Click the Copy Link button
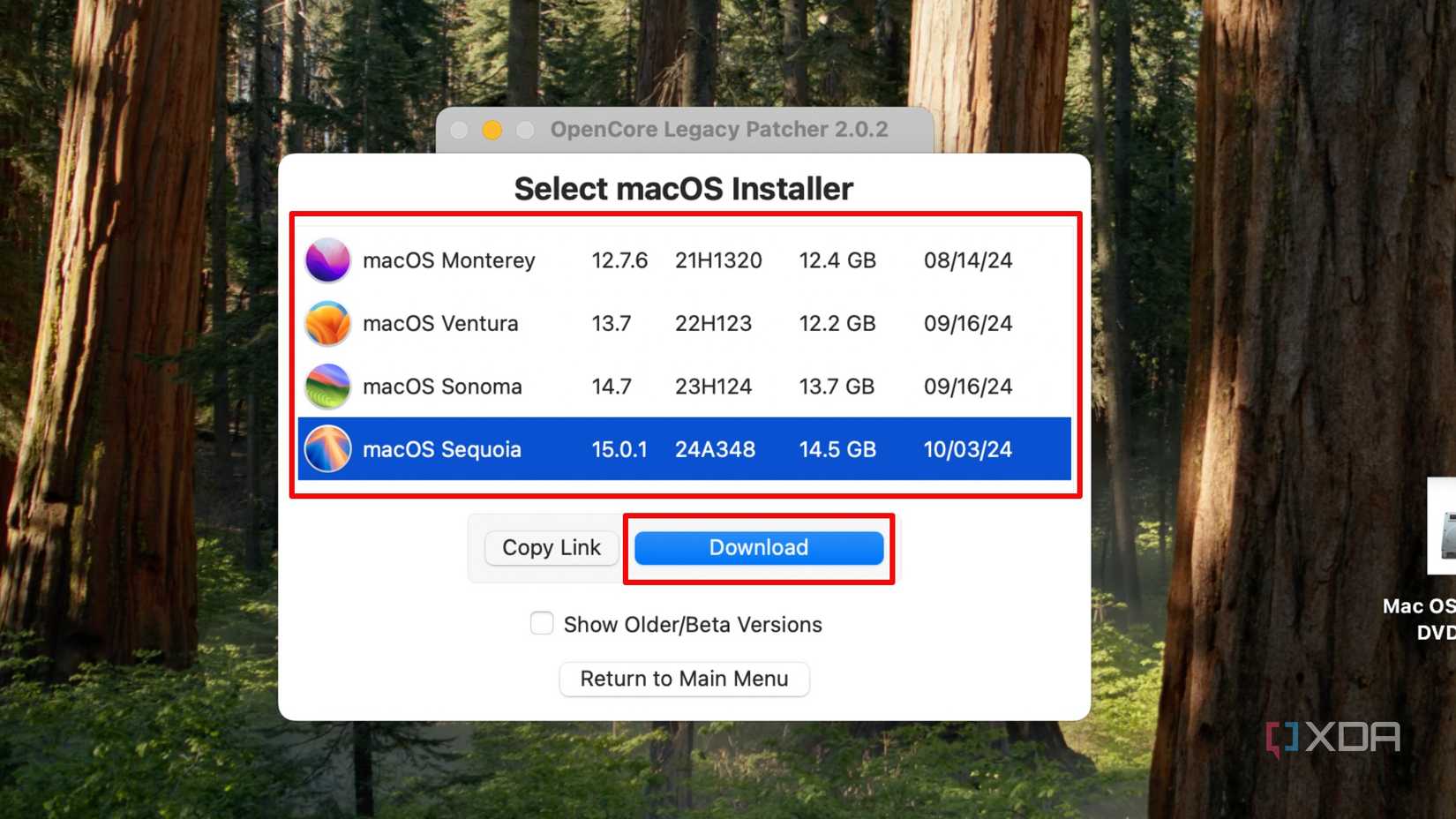The height and width of the screenshot is (819, 1456). 551,547
